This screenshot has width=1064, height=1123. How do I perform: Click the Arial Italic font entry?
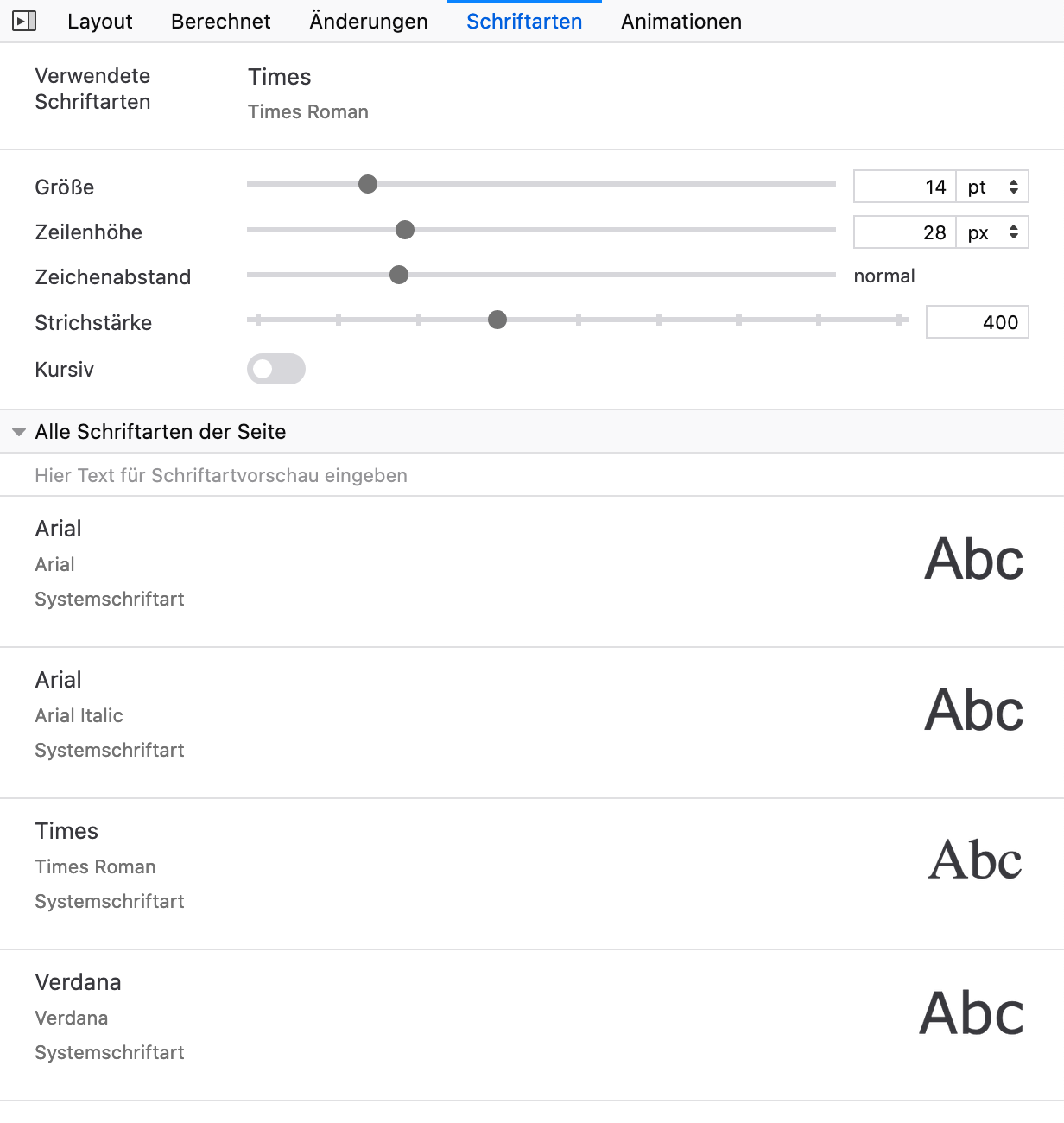click(79, 715)
